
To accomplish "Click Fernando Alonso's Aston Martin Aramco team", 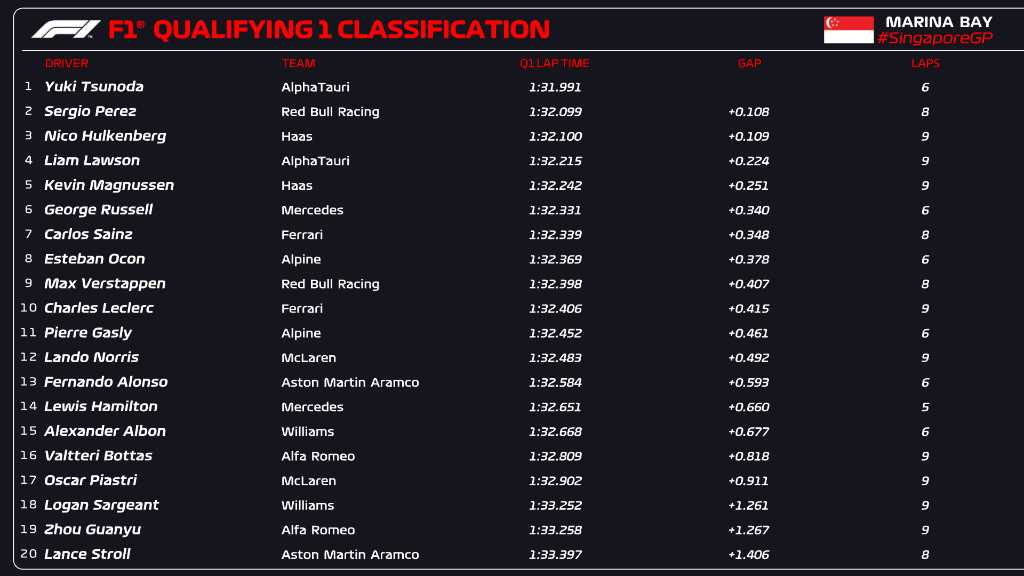I will pos(350,382).
